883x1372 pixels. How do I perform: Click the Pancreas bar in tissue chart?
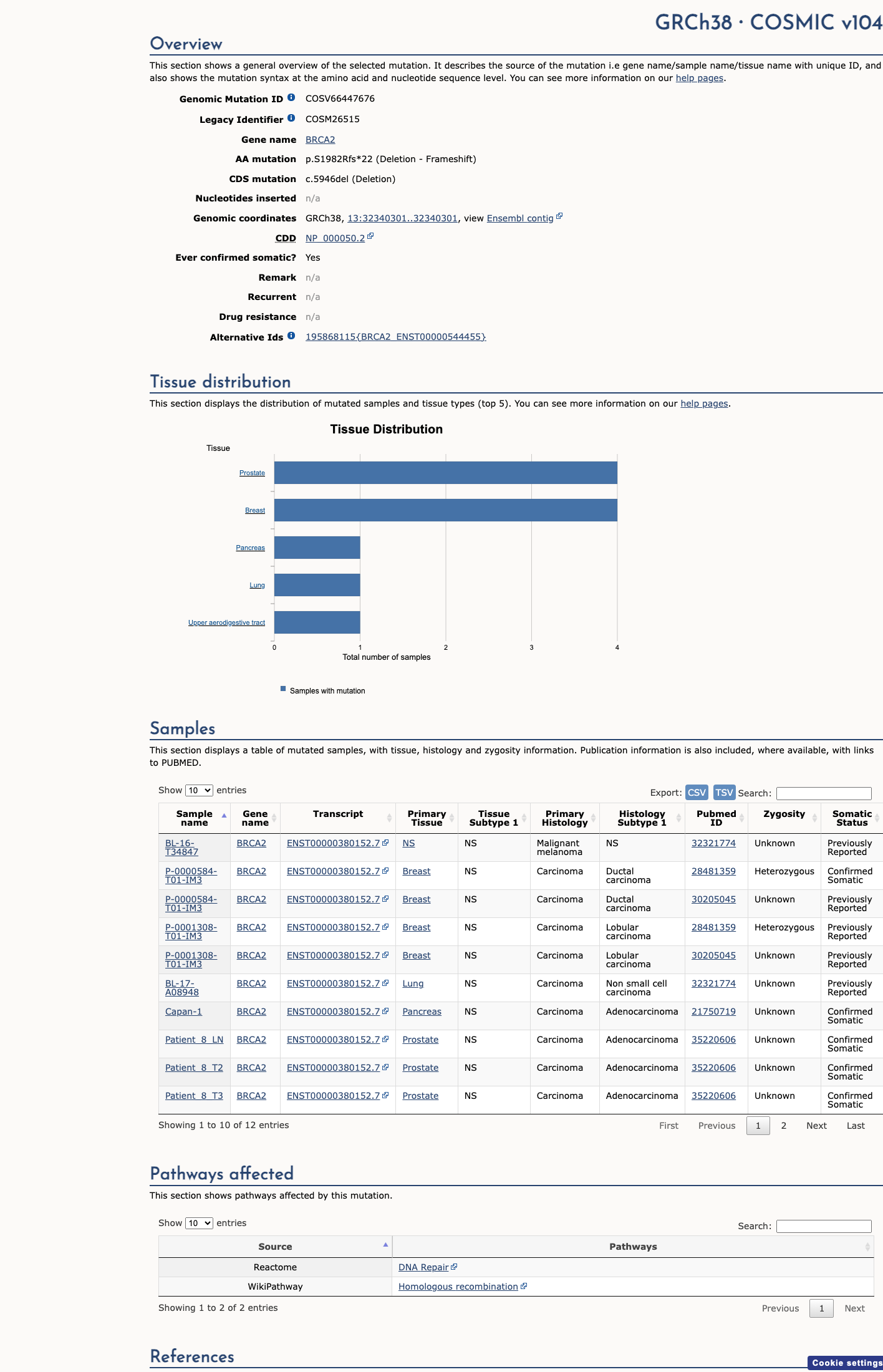click(317, 548)
